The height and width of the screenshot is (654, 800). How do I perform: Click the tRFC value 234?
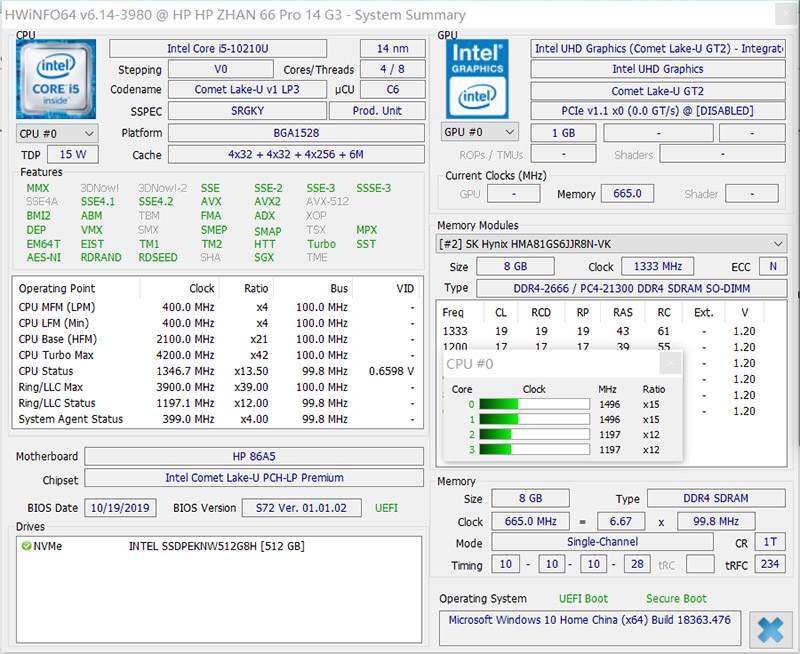pos(770,564)
